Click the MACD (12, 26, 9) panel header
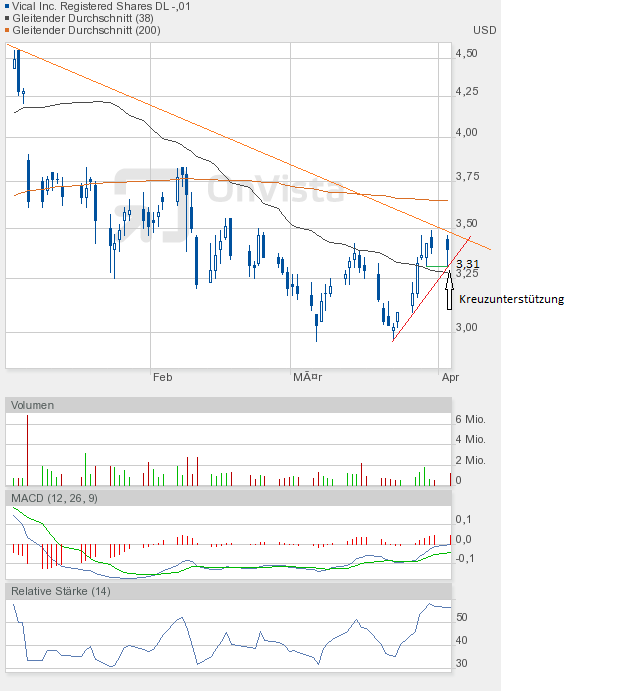 click(x=228, y=498)
